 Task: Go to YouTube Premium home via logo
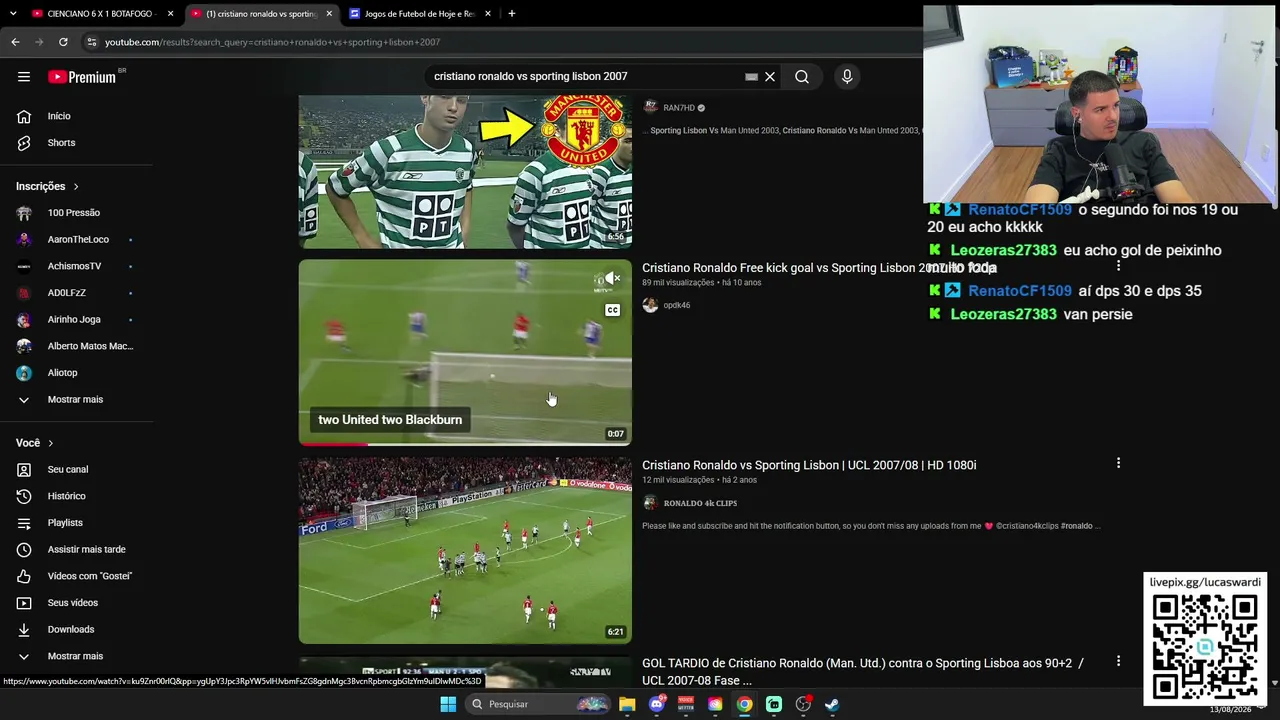(82, 77)
